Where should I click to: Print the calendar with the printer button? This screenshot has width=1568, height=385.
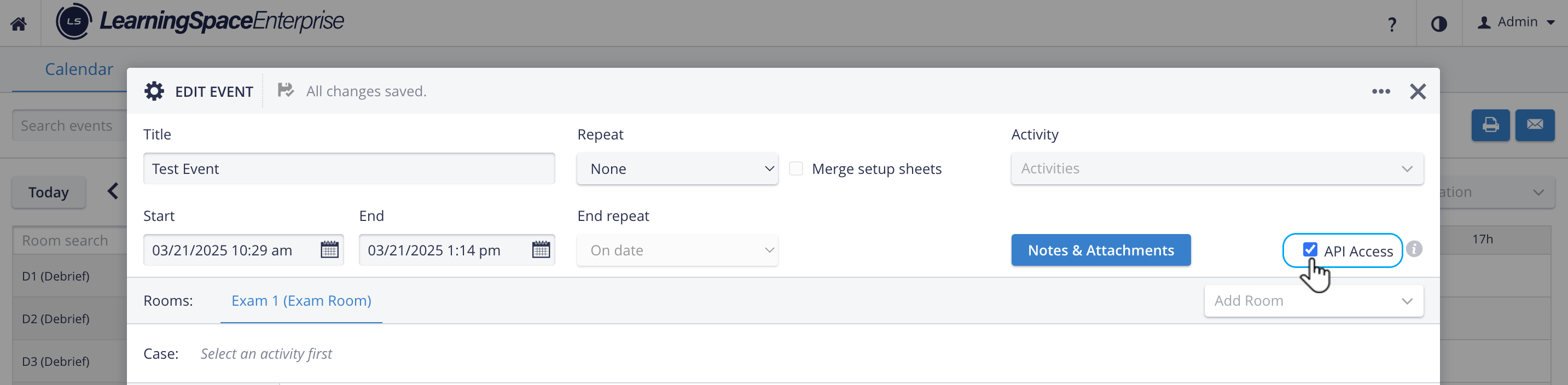1490,125
